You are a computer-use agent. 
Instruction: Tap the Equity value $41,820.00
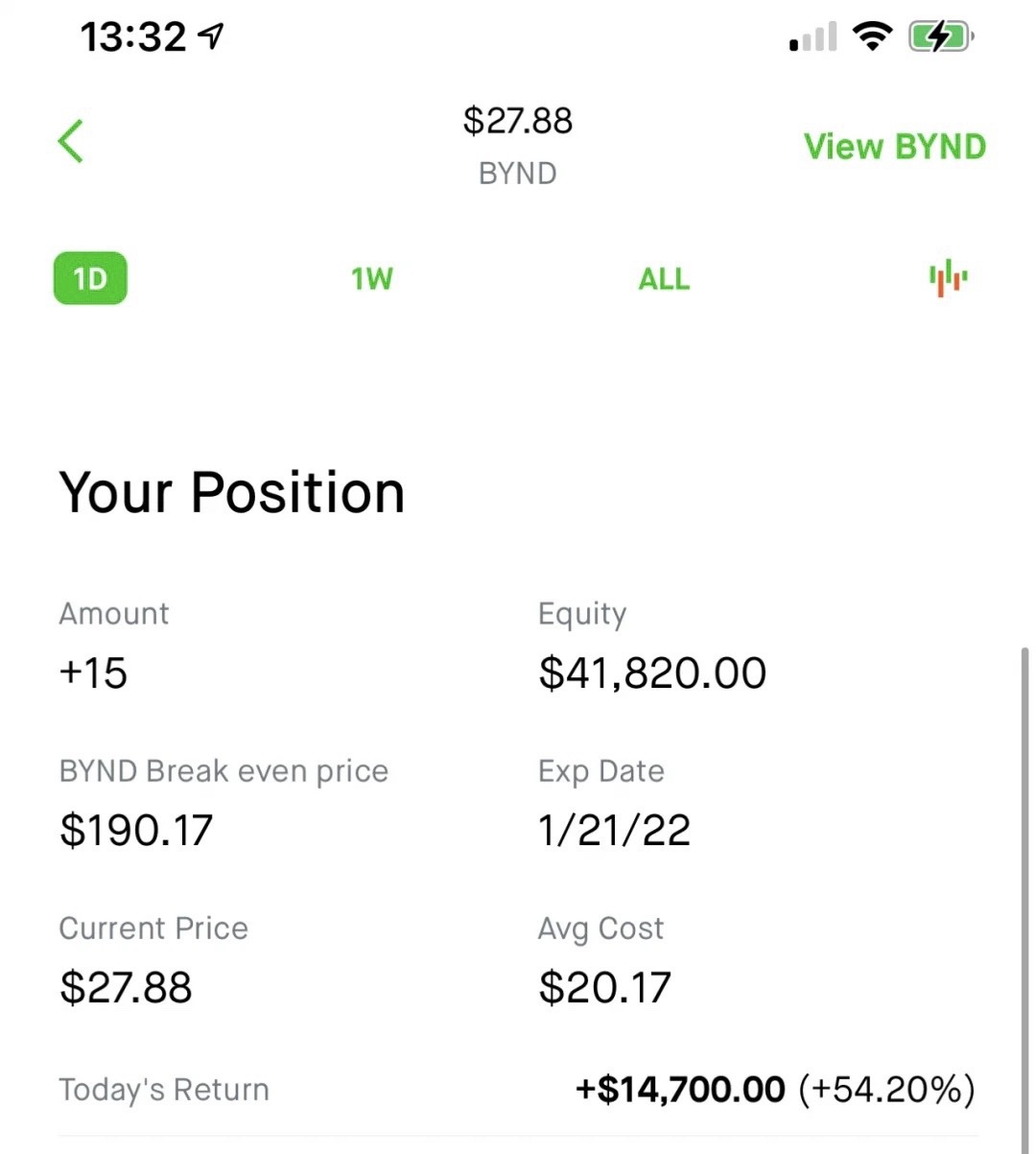point(652,673)
